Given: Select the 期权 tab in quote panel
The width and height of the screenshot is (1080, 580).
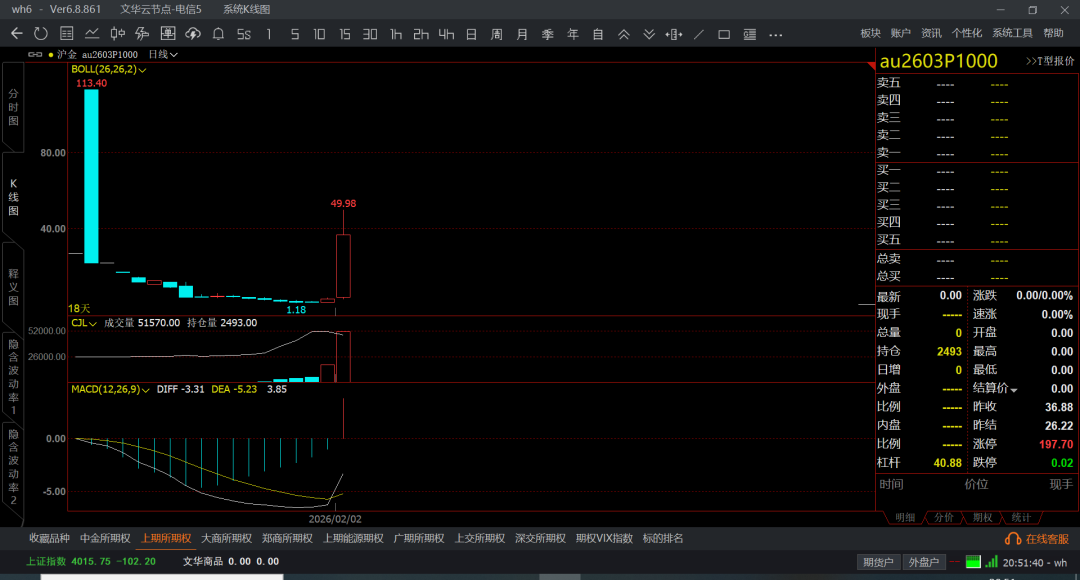Looking at the screenshot, I should [x=982, y=517].
